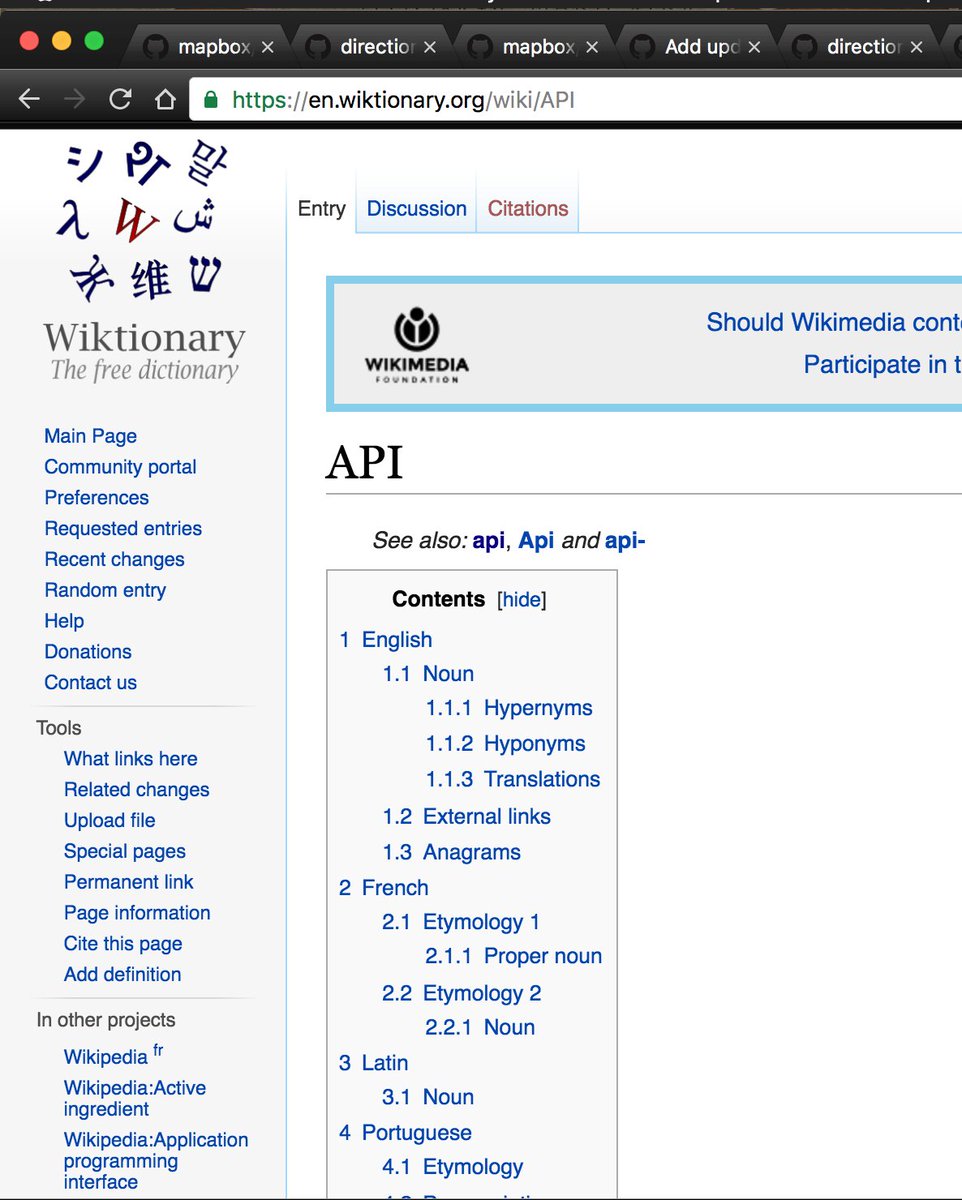This screenshot has width=962, height=1200.
Task: Open Community portal
Action: point(120,467)
